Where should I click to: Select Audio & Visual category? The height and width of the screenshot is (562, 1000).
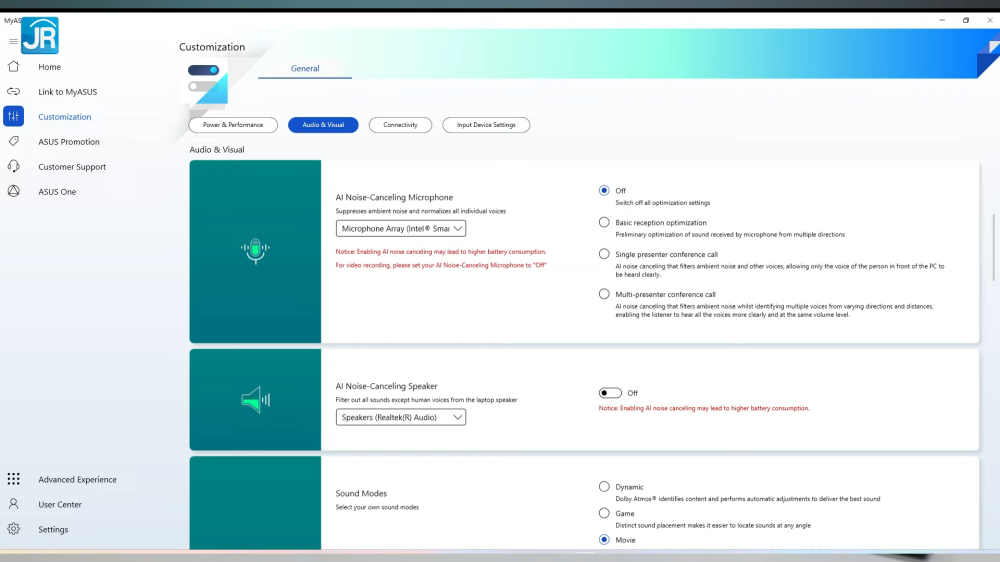click(x=323, y=125)
